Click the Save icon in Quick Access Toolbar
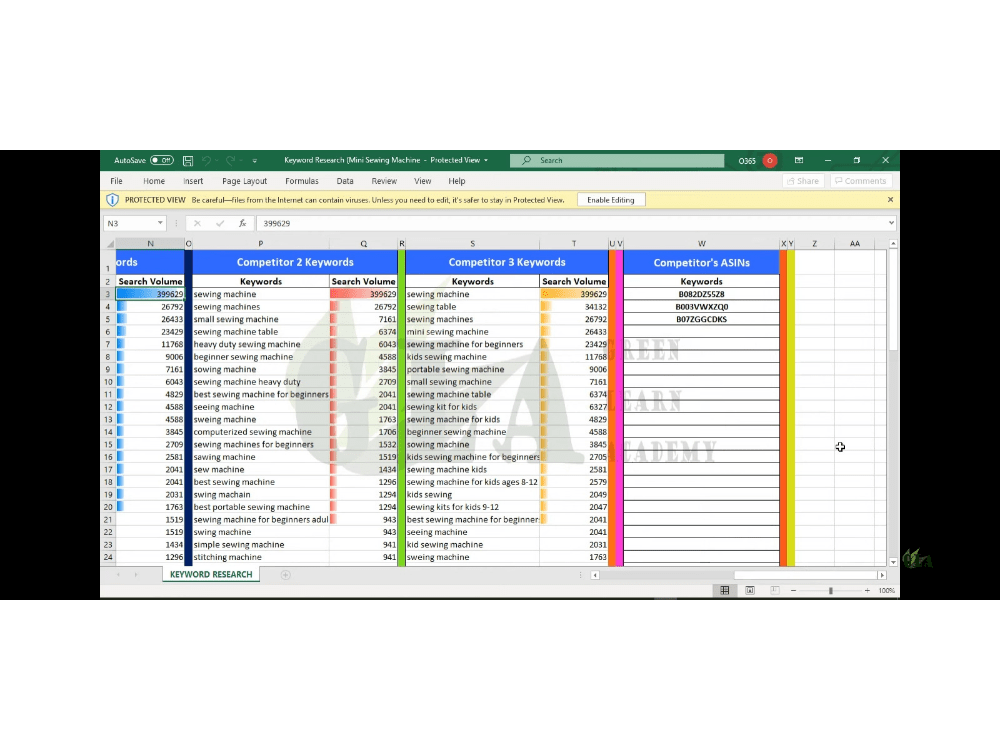 click(x=188, y=160)
